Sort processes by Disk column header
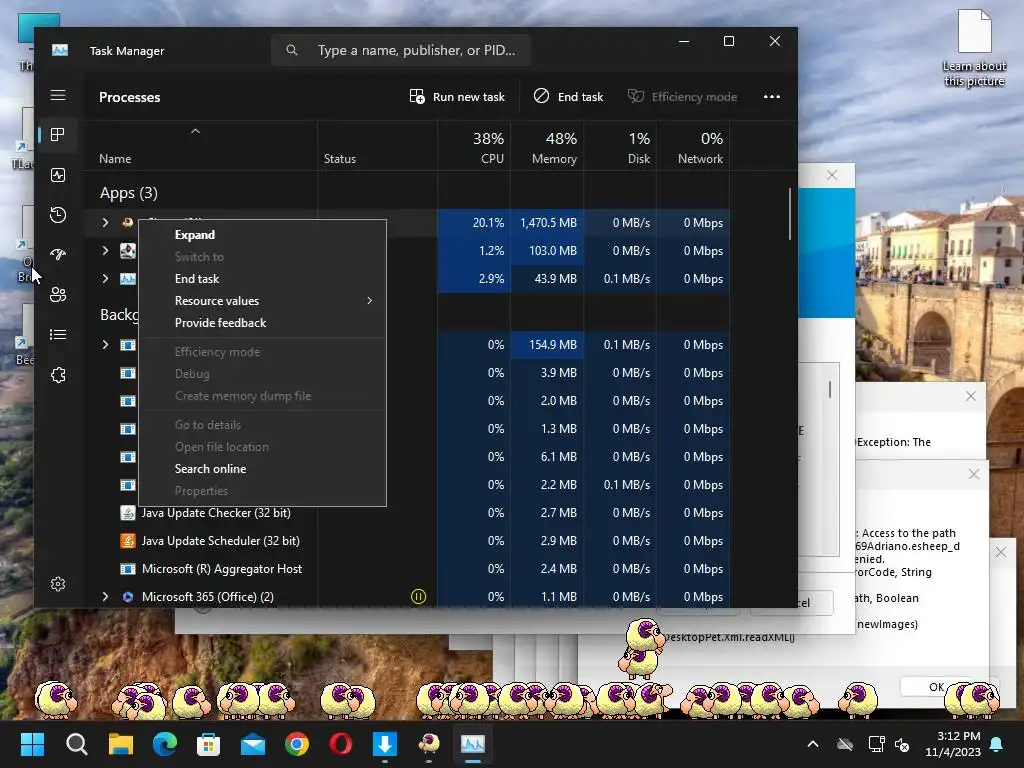 click(620, 148)
